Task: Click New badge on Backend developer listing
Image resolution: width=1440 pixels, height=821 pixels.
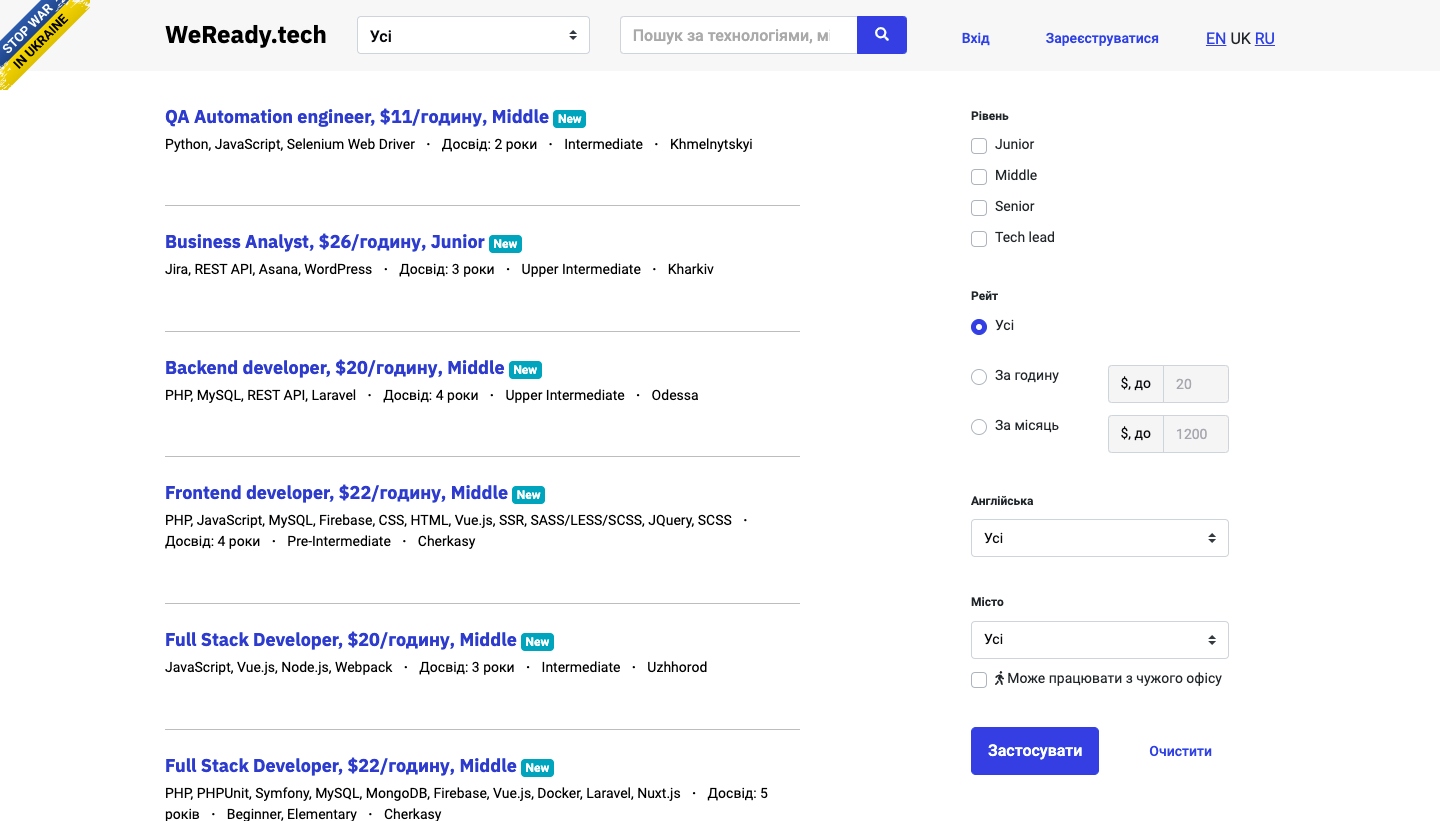Action: 525,370
